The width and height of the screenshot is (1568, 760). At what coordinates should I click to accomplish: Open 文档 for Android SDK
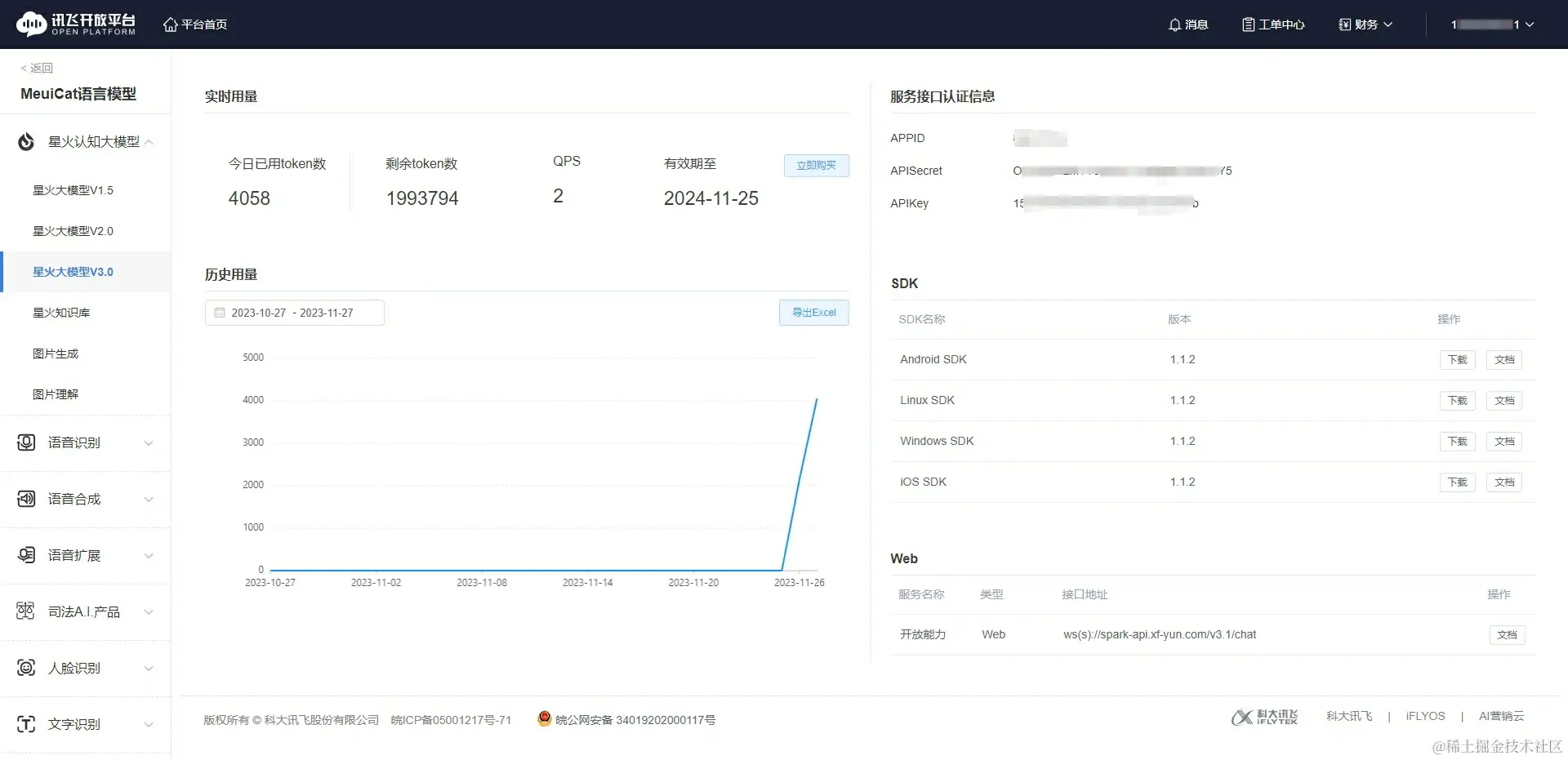click(1504, 360)
